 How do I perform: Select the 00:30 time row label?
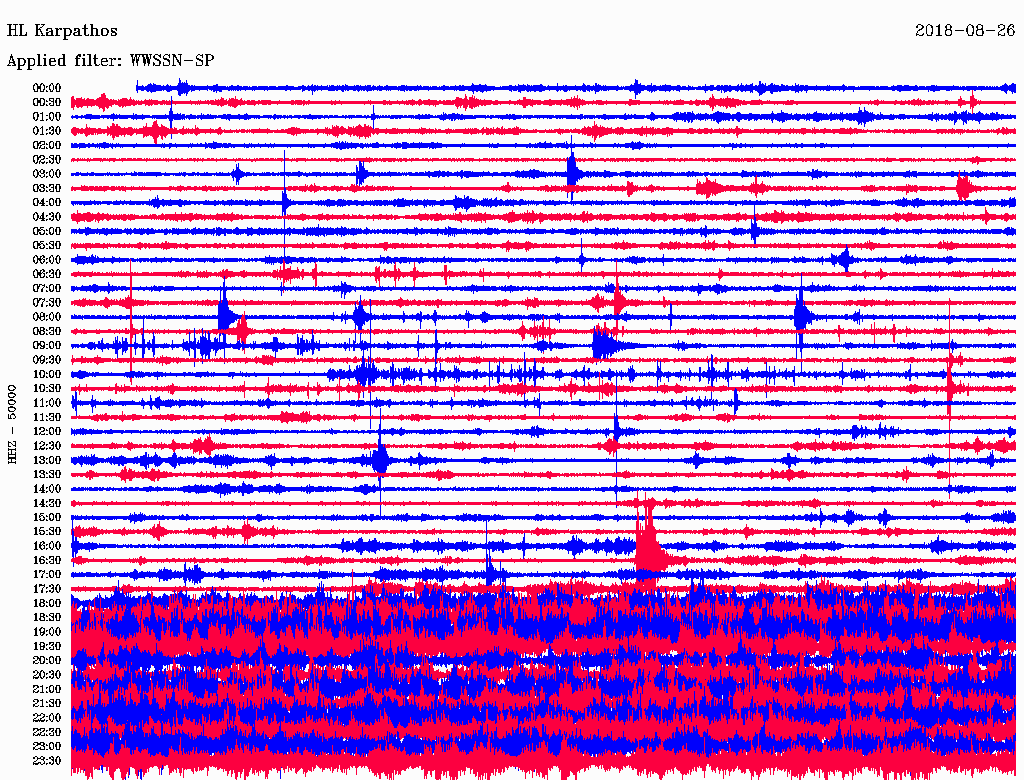[x=47, y=103]
